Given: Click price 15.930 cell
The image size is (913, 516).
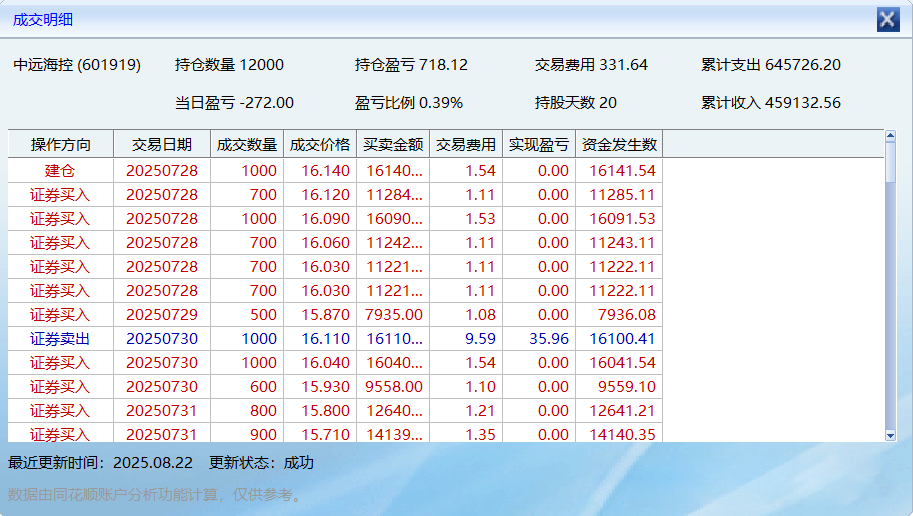Looking at the screenshot, I should pyautogui.click(x=320, y=386).
